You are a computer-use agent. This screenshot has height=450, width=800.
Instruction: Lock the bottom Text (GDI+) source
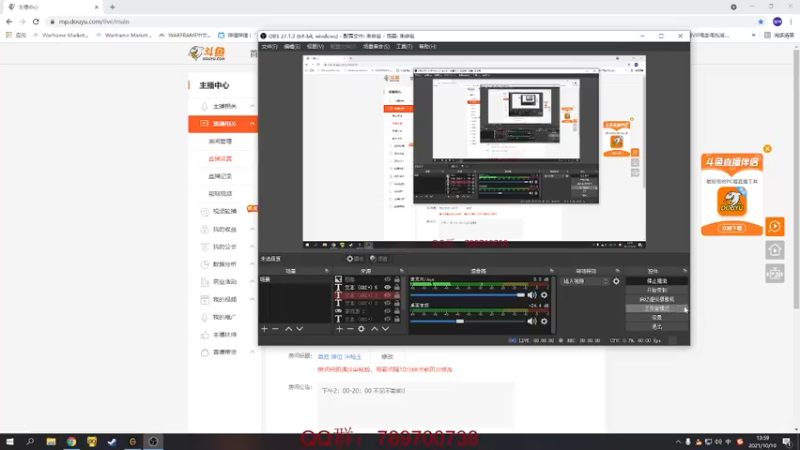397,319
